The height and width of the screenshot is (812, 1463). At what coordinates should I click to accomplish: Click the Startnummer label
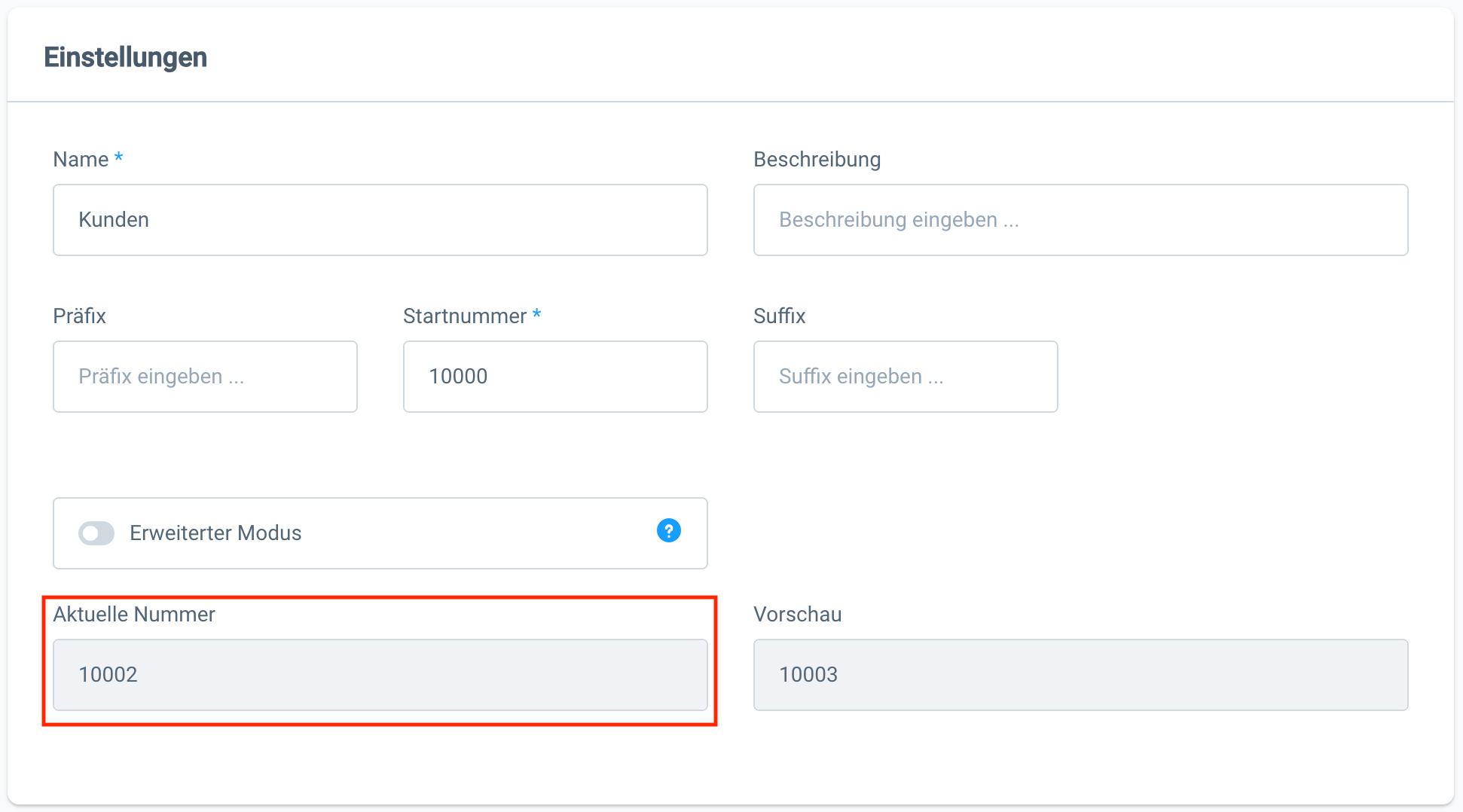click(464, 316)
